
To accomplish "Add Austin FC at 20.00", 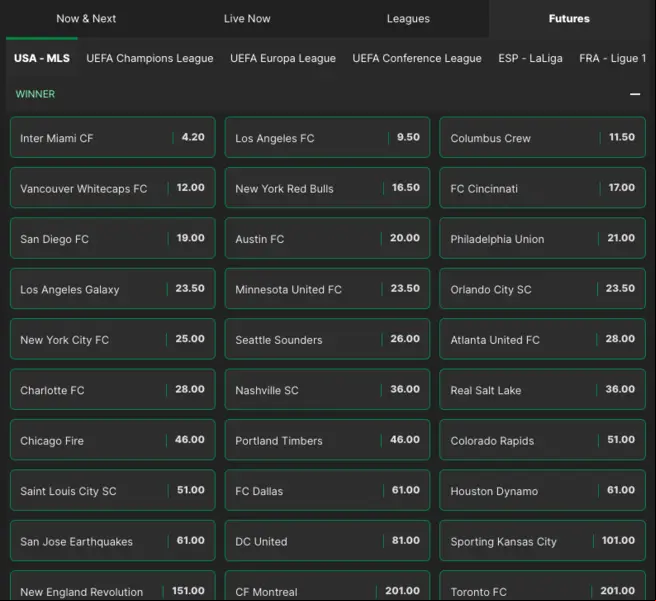I will coord(327,238).
